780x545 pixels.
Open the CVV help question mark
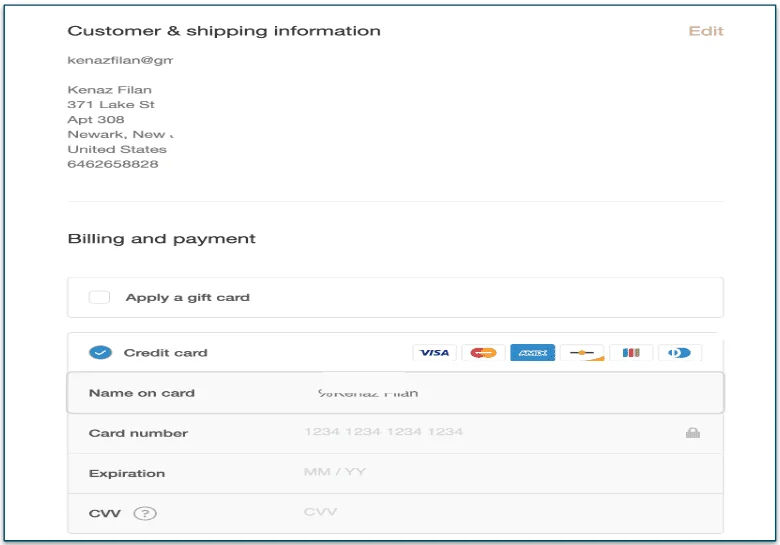tap(146, 513)
